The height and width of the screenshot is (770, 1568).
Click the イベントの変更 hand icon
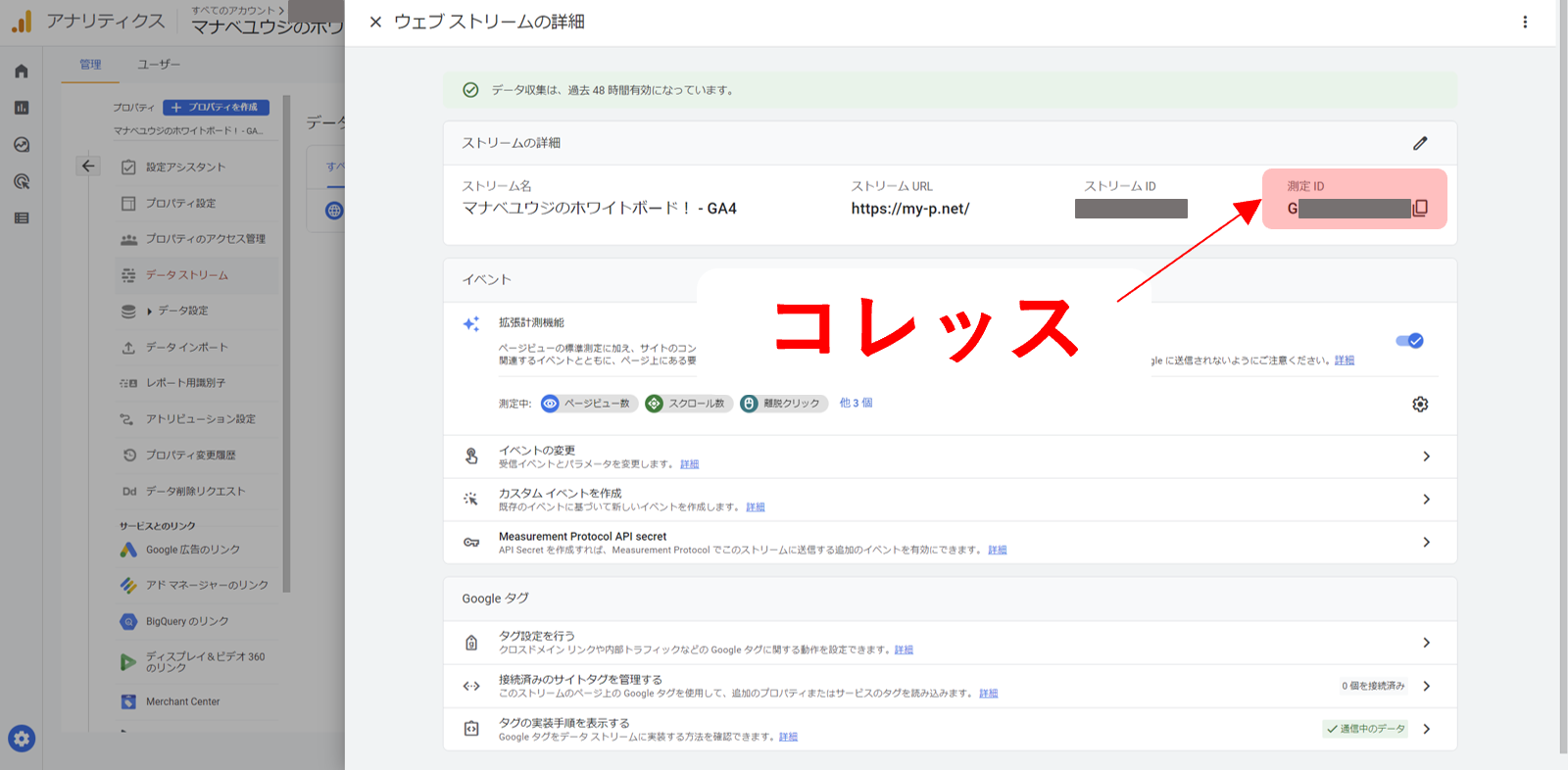(x=471, y=457)
